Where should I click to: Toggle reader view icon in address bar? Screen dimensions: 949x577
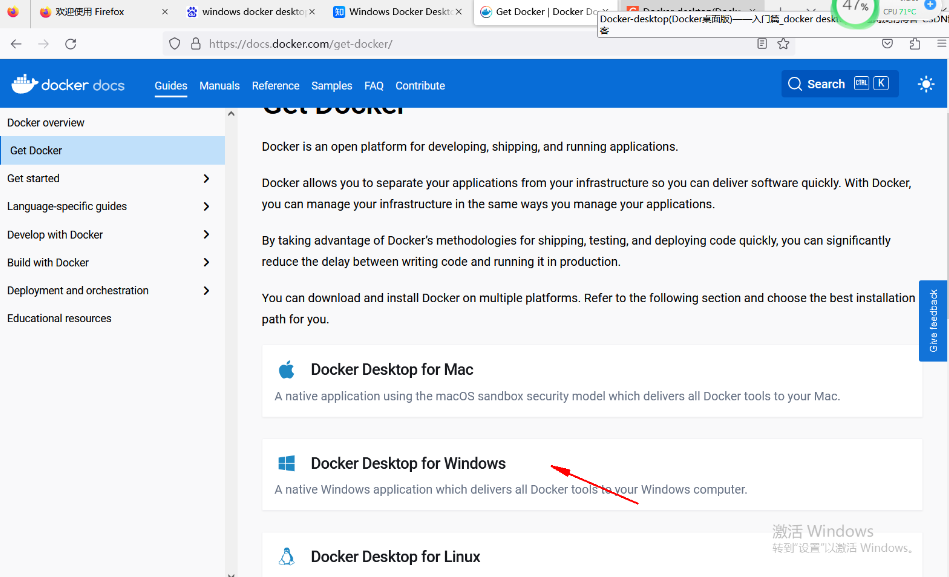pyautogui.click(x=762, y=44)
